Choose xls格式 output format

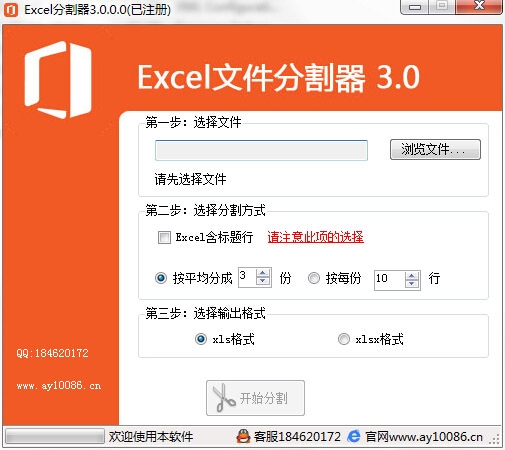(201, 339)
